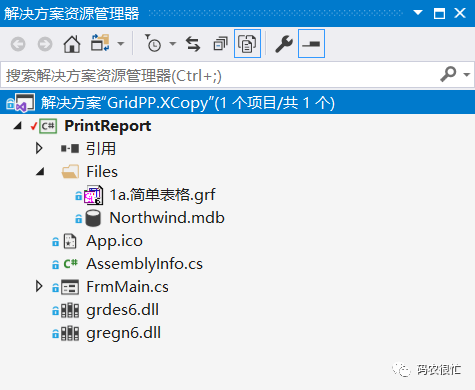Viewport: 475px width, 390px height.
Task: Click the solution icon beside GridPP.XCopy
Action: click(24, 103)
